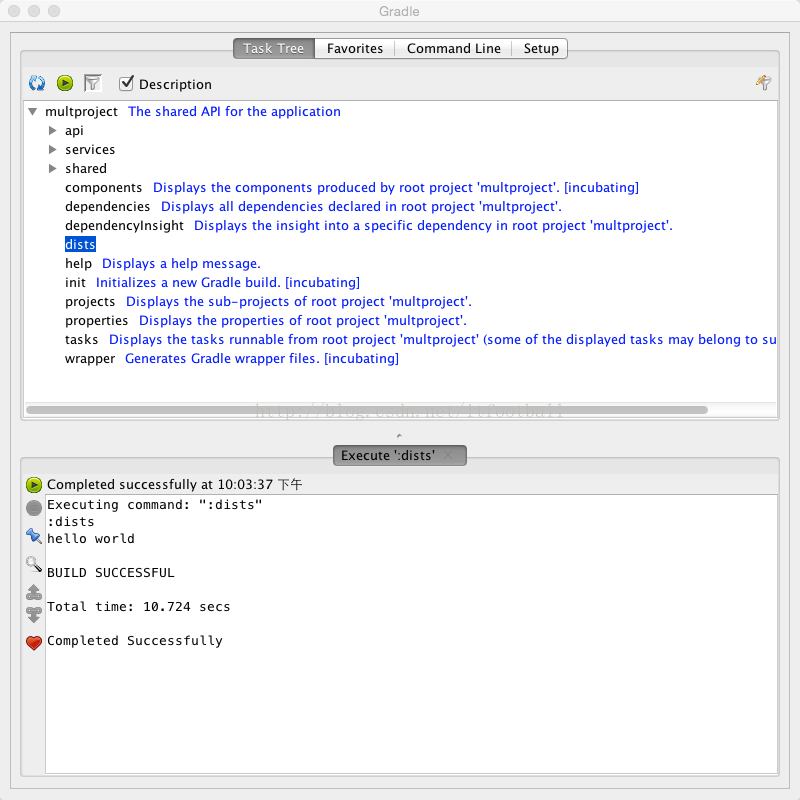Click 'BUILD SUCCESSFUL' output text
Screen dimensions: 800x800
(x=111, y=572)
